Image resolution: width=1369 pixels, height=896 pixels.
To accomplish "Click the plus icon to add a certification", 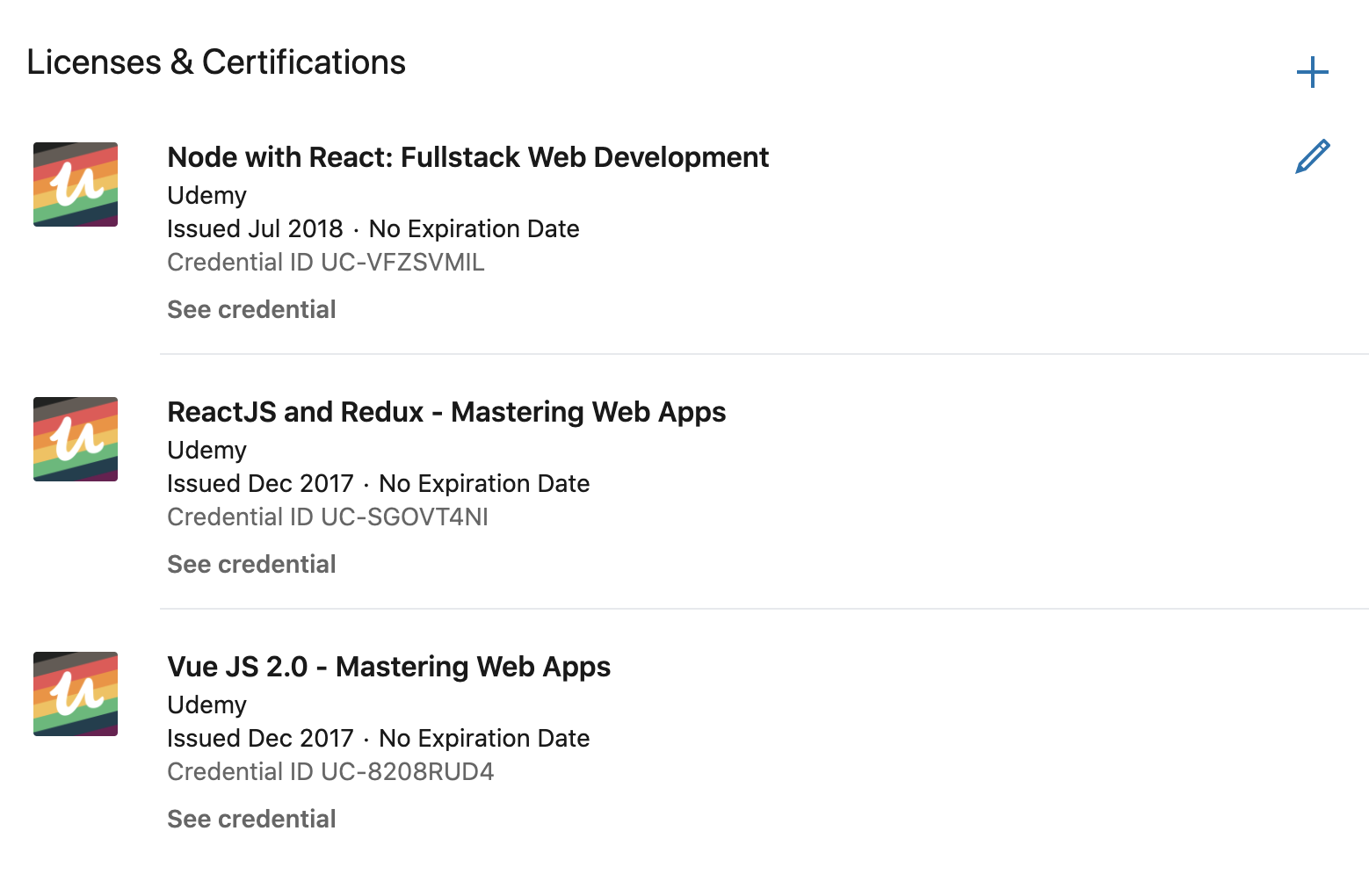I will 1312,72.
